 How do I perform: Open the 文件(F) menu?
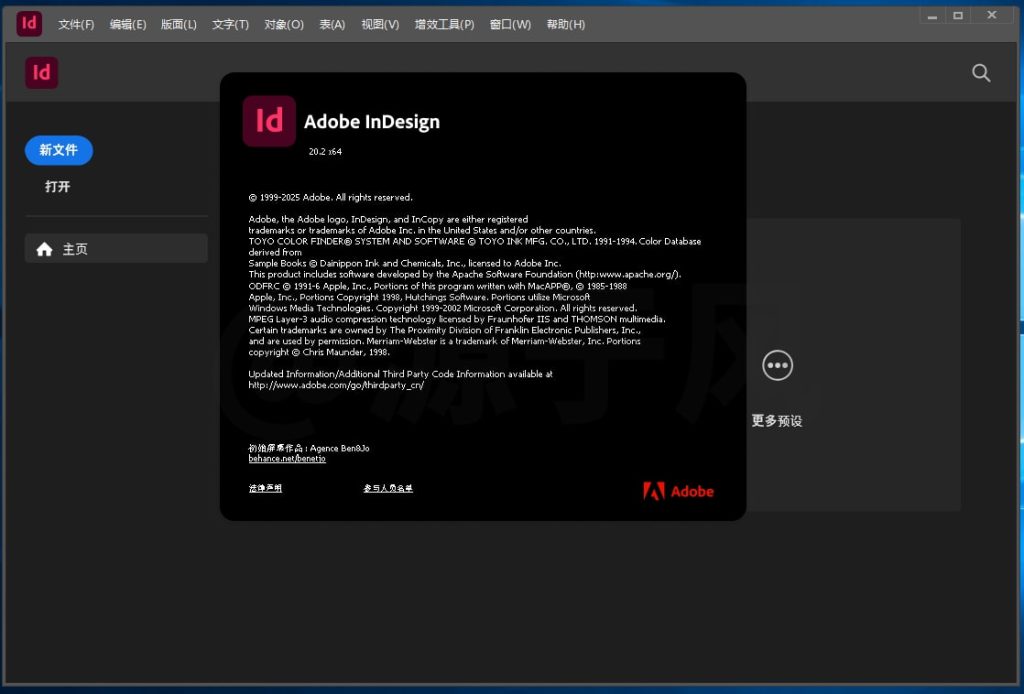[76, 24]
